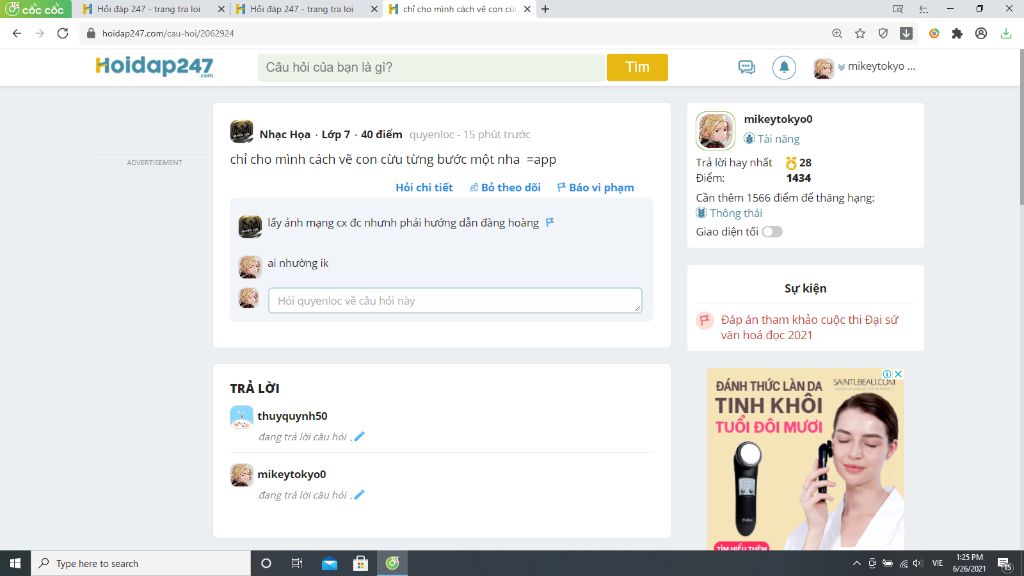The image size is (1024, 576).
Task: Click the zoom magnifier icon in address bar
Action: pos(837,33)
